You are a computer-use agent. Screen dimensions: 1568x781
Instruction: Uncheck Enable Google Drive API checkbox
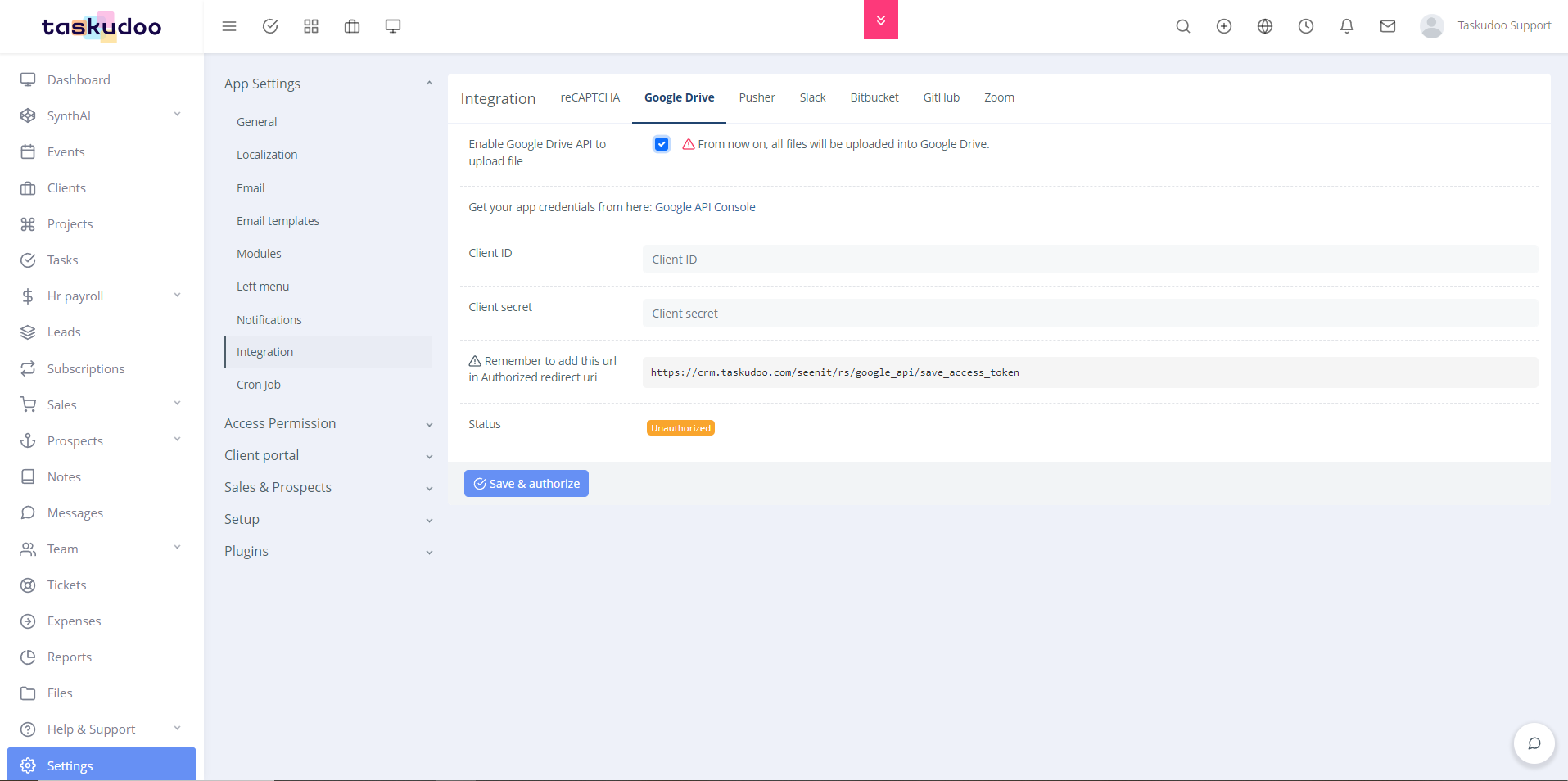tap(662, 144)
